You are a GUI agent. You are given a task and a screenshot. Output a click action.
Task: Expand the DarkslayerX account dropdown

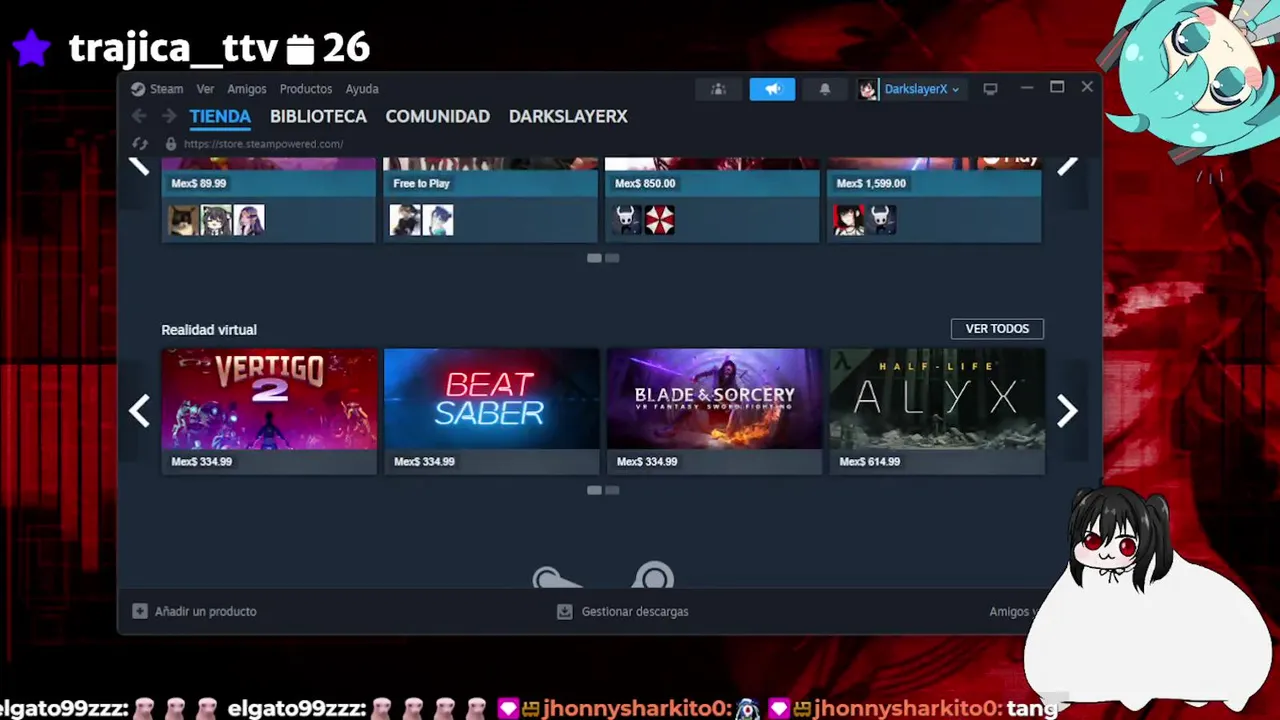[x=921, y=89]
